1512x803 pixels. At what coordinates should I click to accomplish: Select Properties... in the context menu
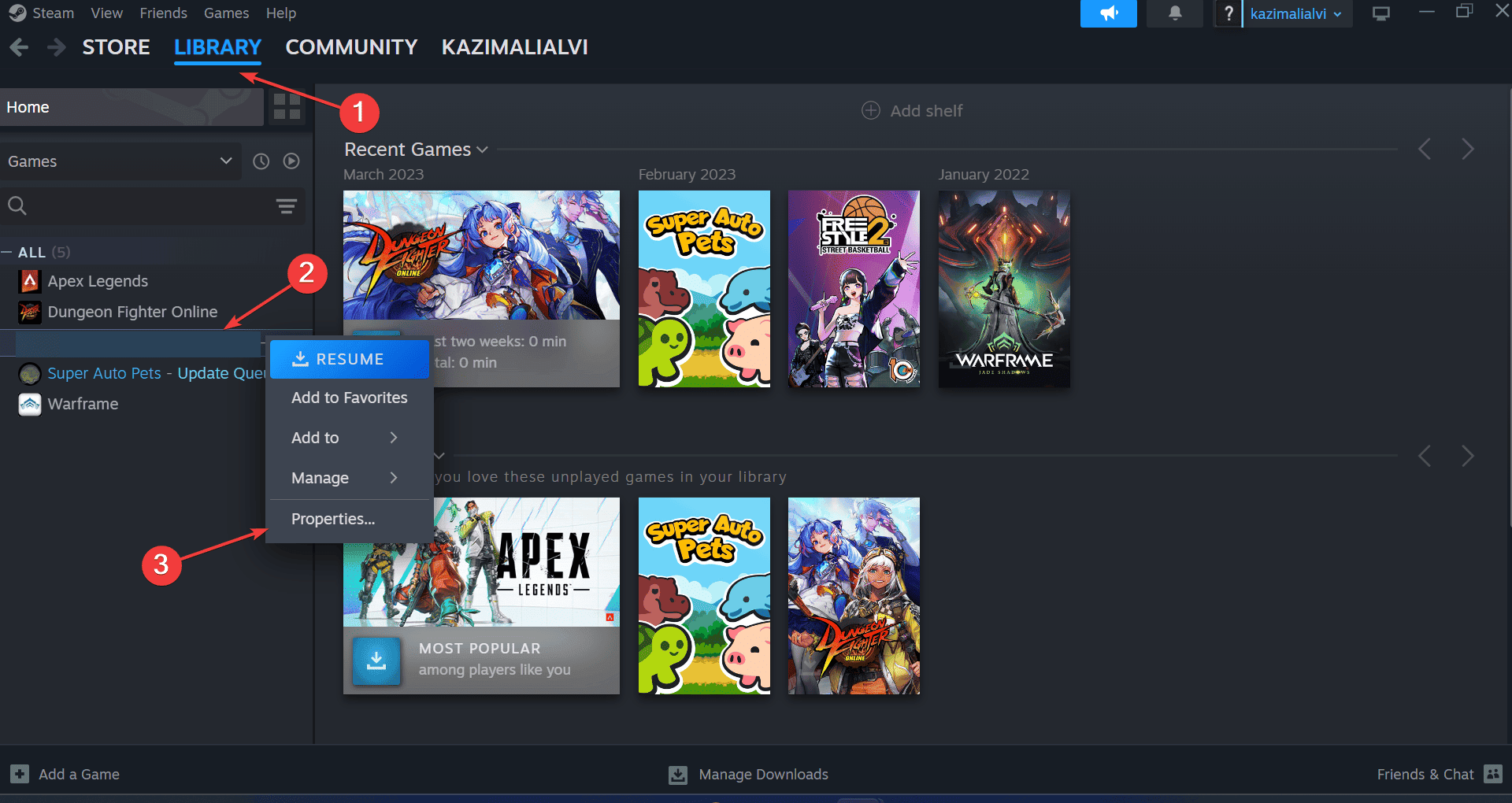350,519
